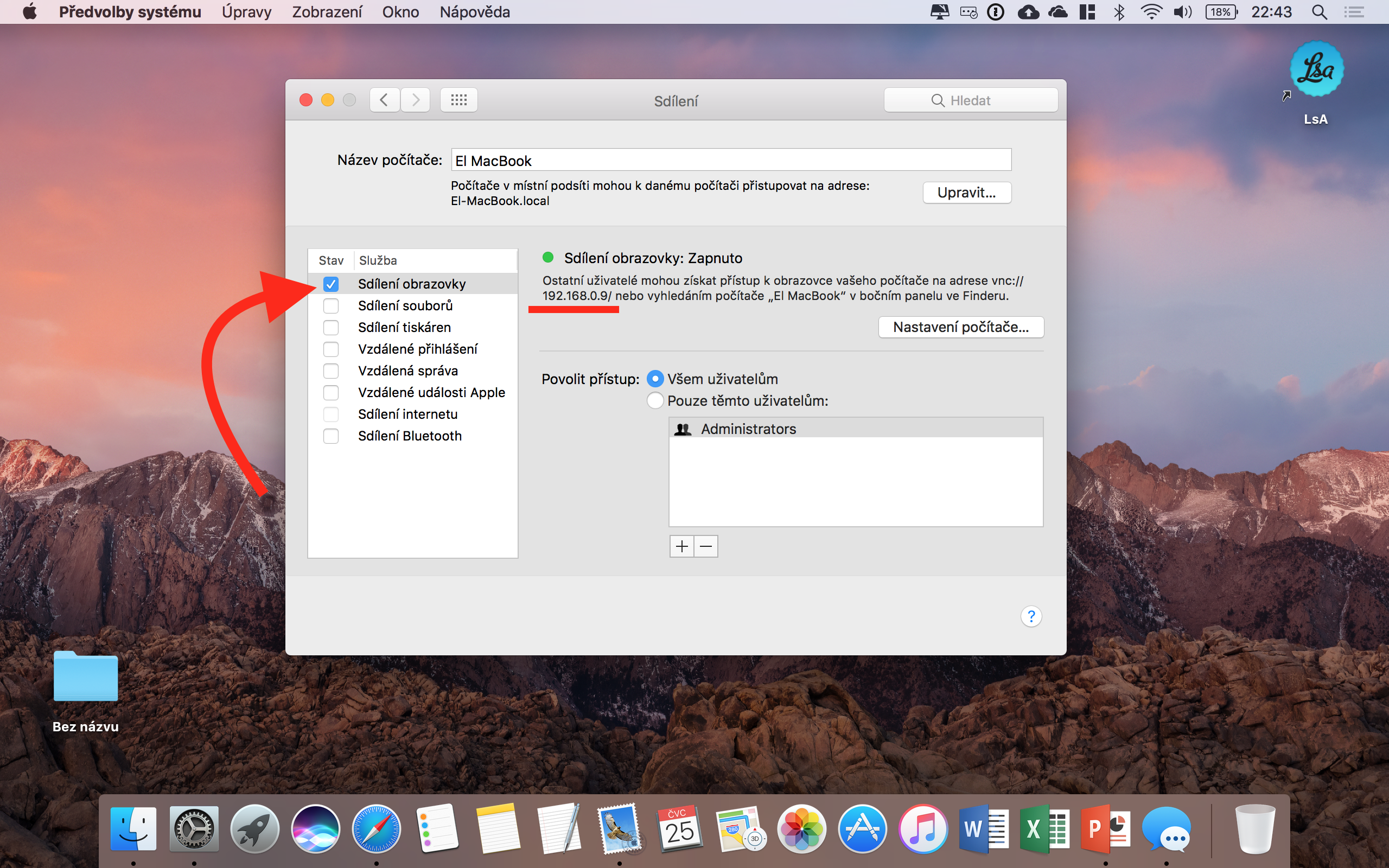Open the App Store dock icon
Viewport: 1389px width, 868px height.
tap(862, 829)
